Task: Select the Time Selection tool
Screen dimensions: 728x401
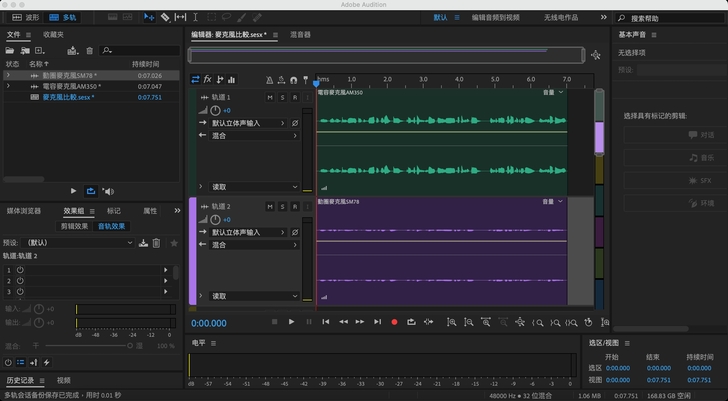Action: (195, 17)
